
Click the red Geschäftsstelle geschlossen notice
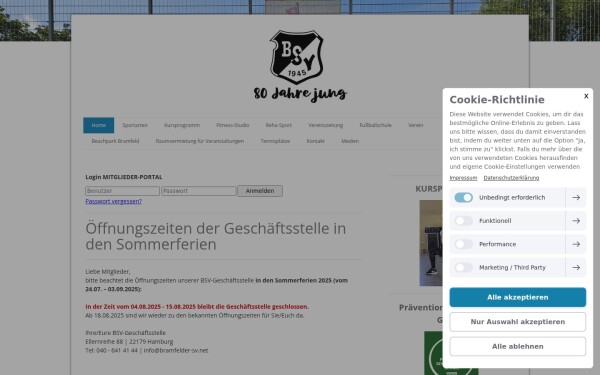pos(197,307)
